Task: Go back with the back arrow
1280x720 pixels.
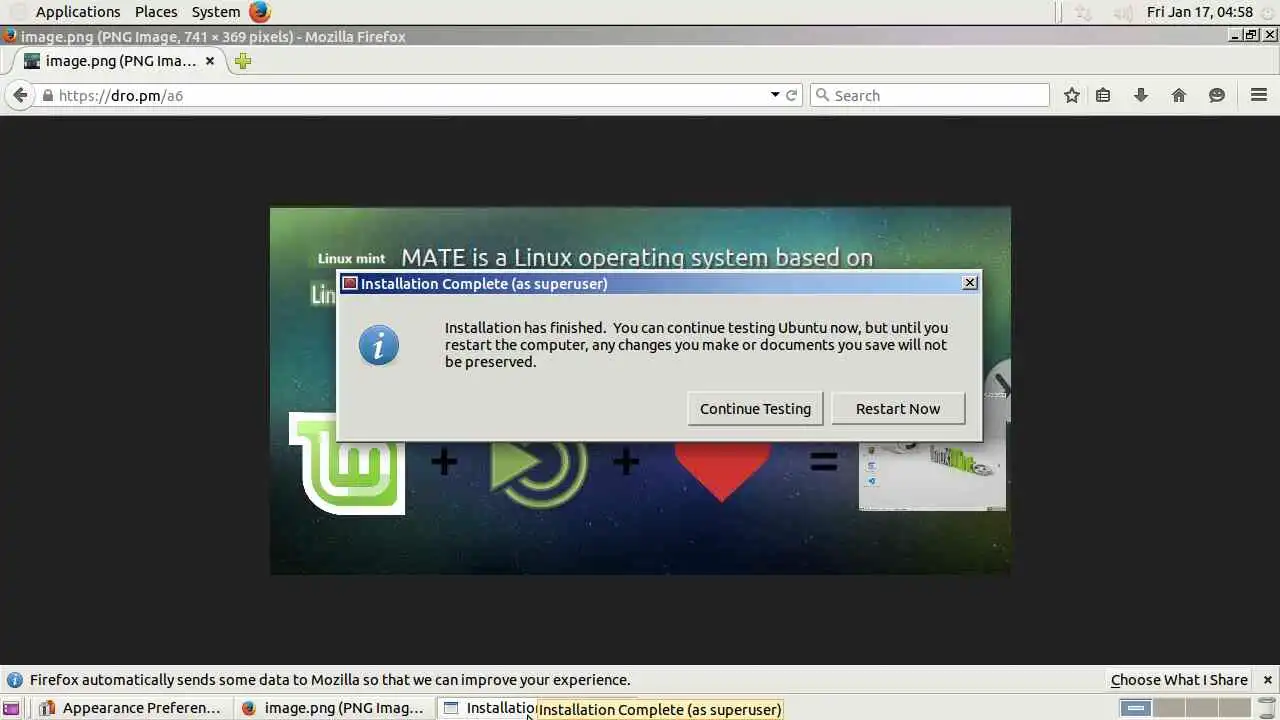Action: click(20, 95)
